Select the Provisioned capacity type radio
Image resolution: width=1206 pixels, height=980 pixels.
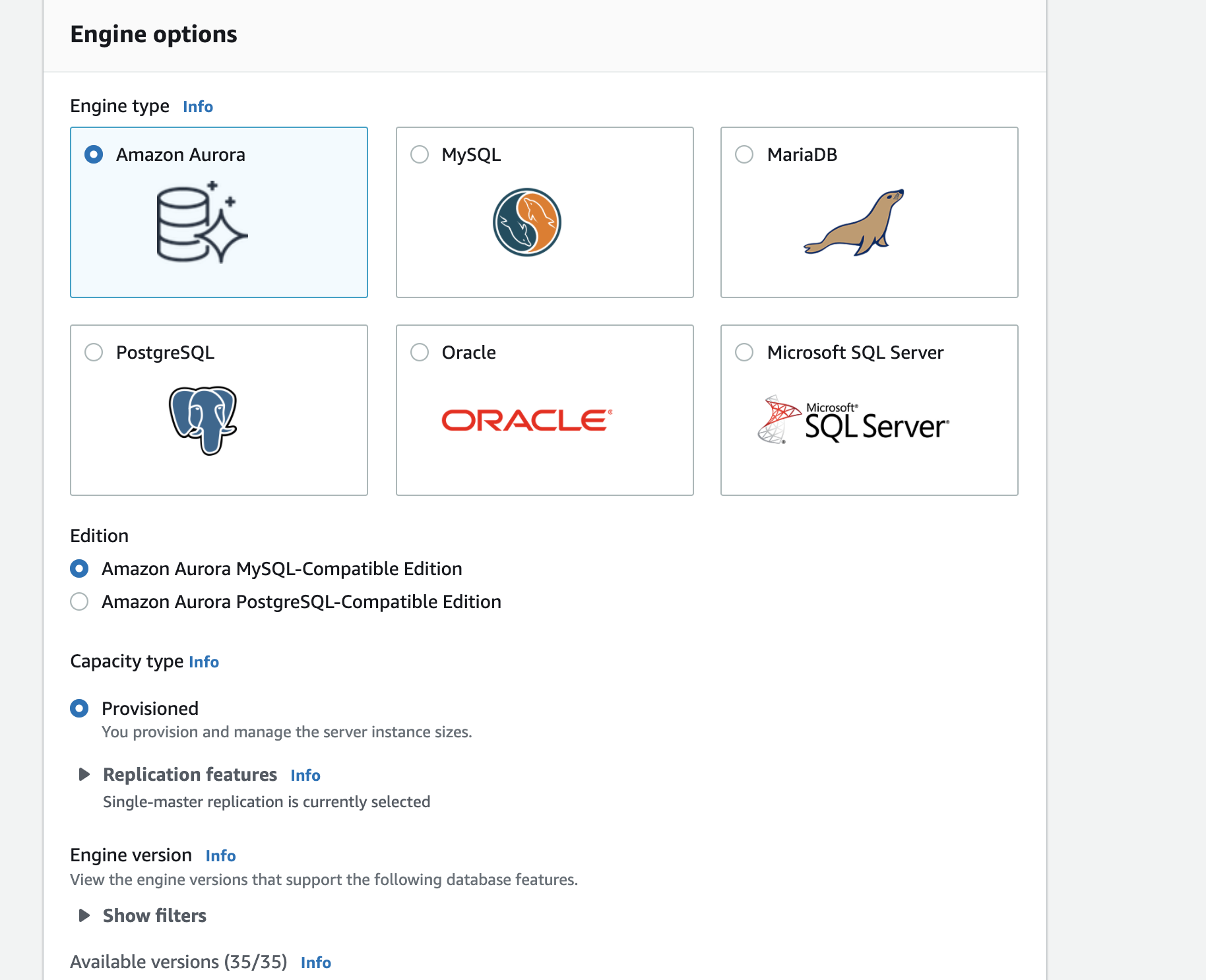[79, 708]
